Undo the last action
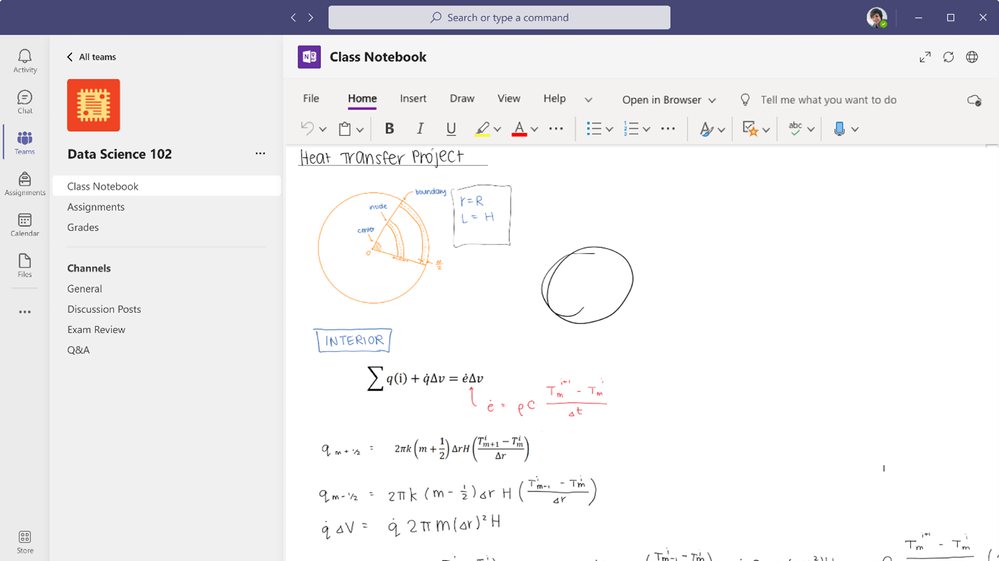Image resolution: width=999 pixels, height=561 pixels. (307, 129)
